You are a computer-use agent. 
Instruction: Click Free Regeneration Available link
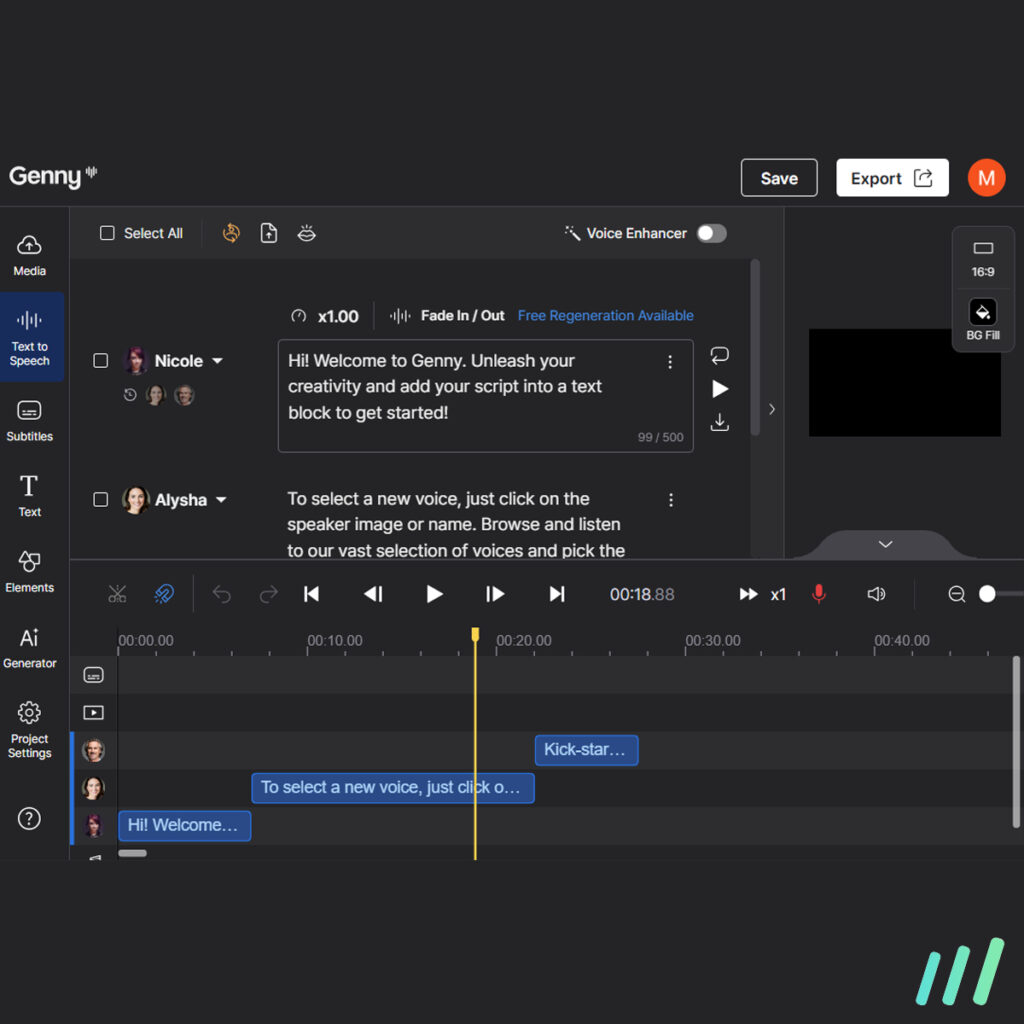tap(605, 316)
